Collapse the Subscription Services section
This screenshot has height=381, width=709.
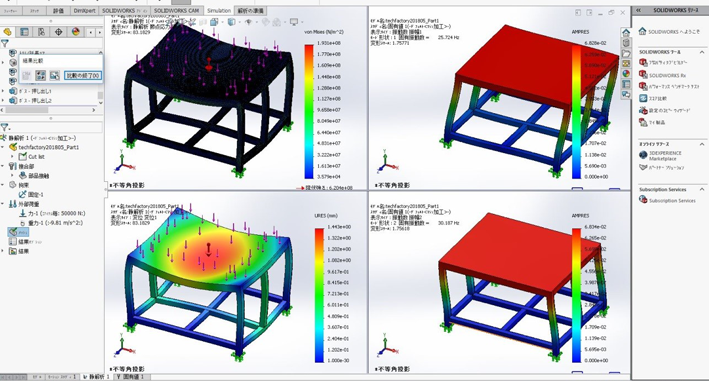(x=702, y=189)
